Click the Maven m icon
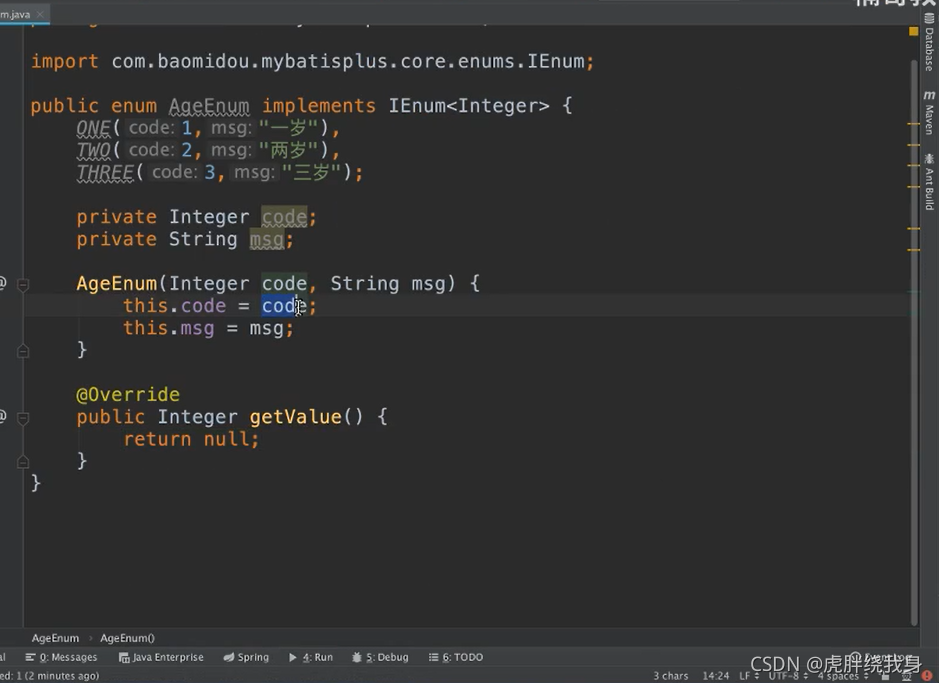This screenshot has height=683, width=939. [x=929, y=95]
